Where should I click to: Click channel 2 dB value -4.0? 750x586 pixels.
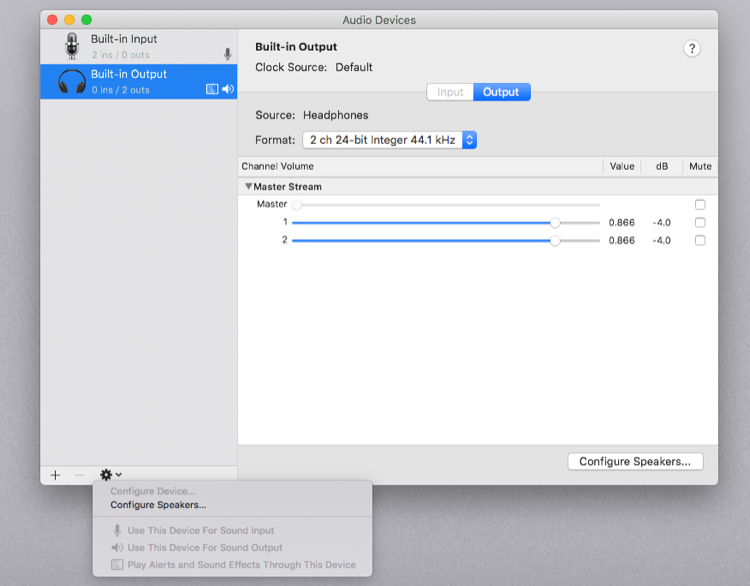tap(662, 240)
